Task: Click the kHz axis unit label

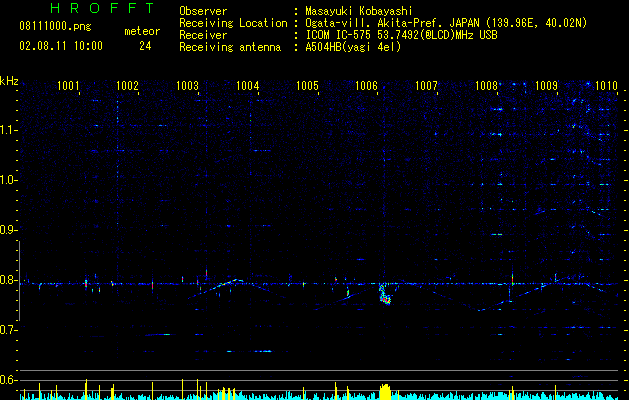Action: point(9,81)
